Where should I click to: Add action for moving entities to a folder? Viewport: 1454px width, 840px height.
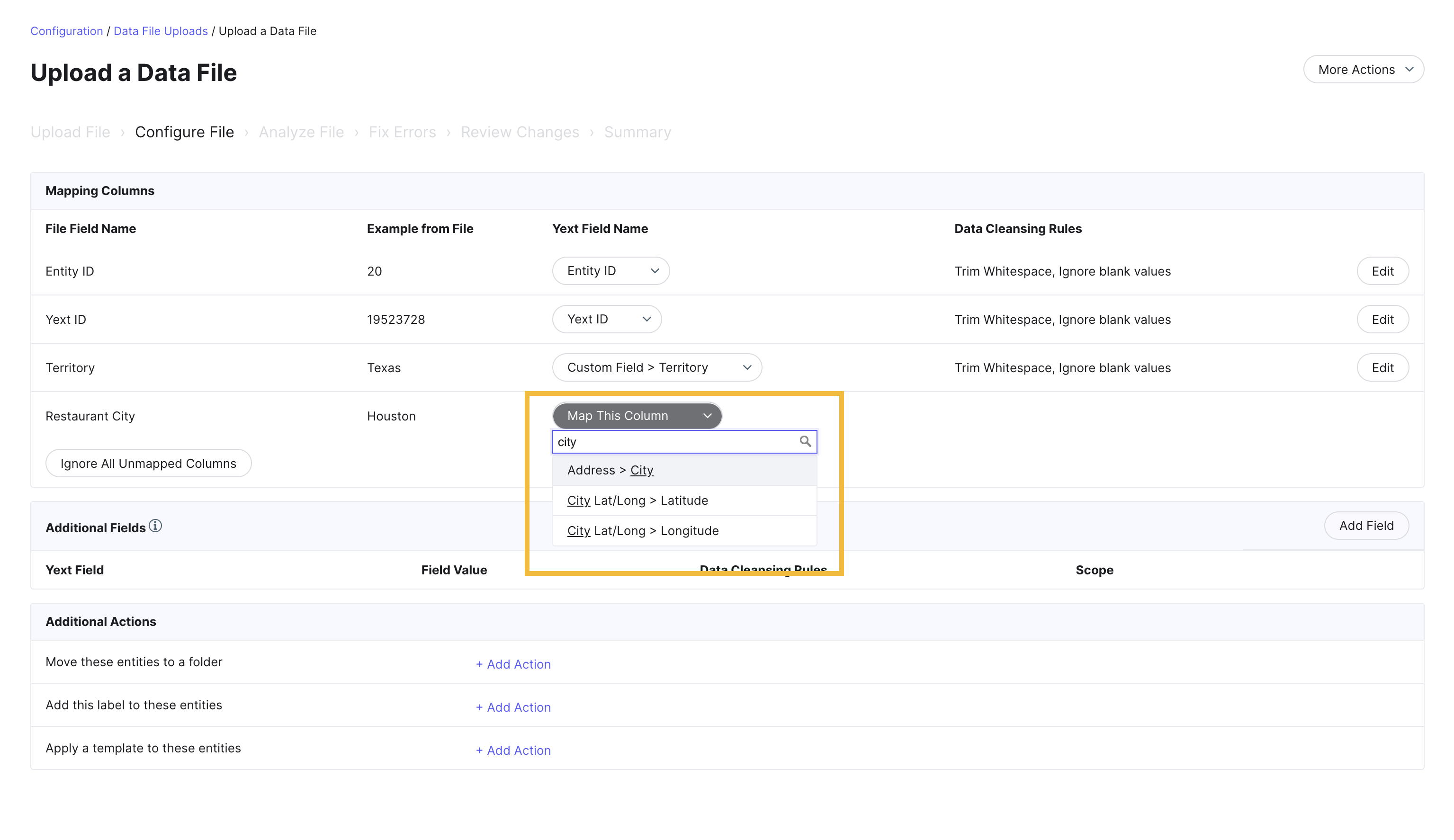click(513, 664)
